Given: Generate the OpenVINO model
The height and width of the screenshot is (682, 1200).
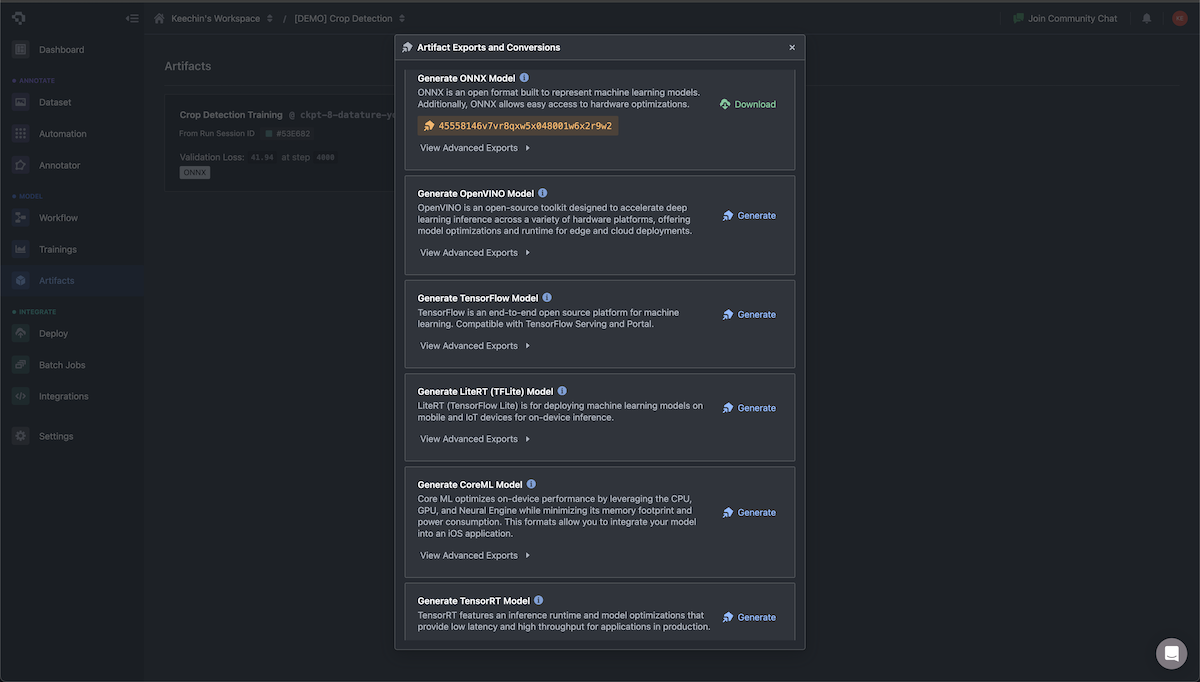Looking at the screenshot, I should [749, 215].
